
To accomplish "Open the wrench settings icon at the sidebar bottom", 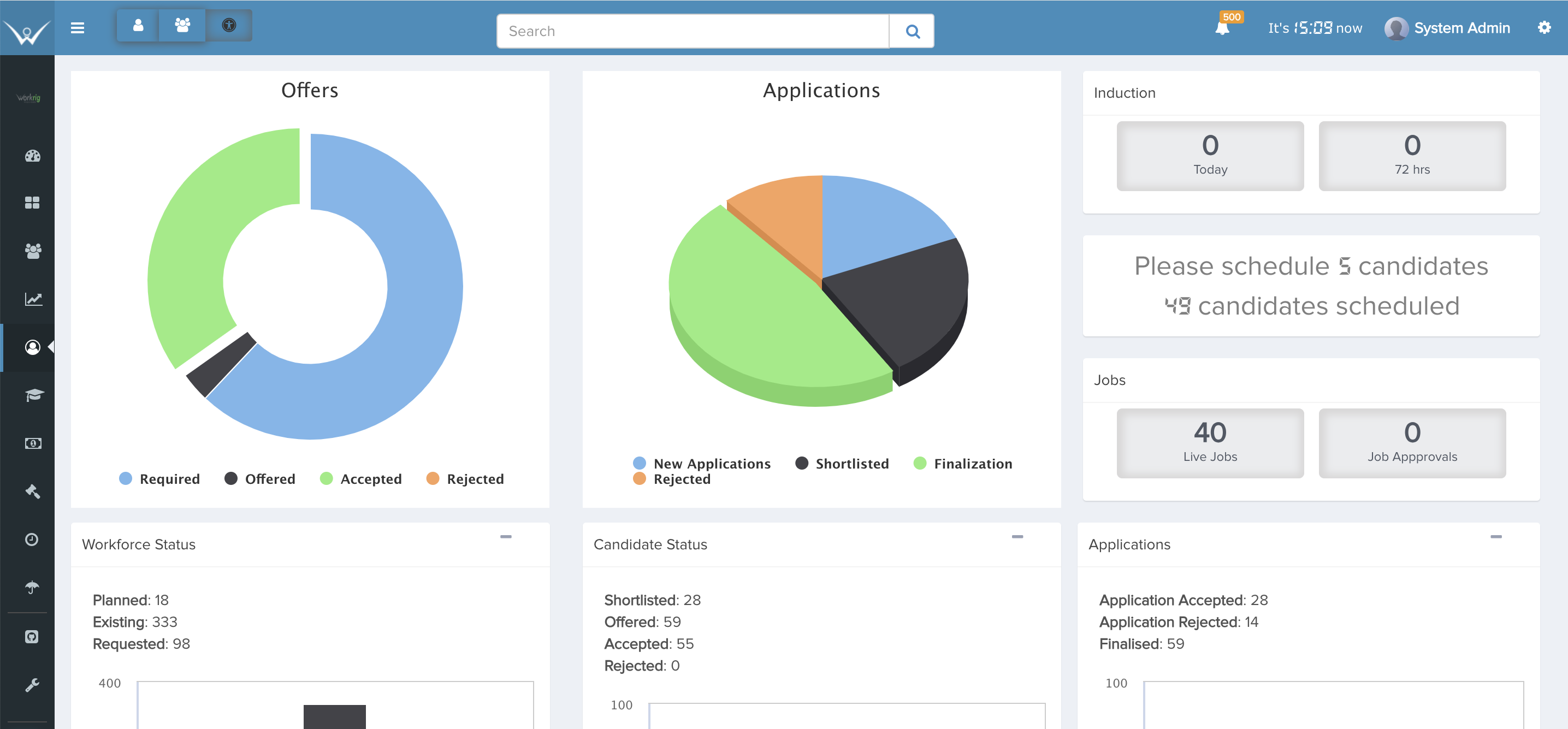I will (x=33, y=685).
